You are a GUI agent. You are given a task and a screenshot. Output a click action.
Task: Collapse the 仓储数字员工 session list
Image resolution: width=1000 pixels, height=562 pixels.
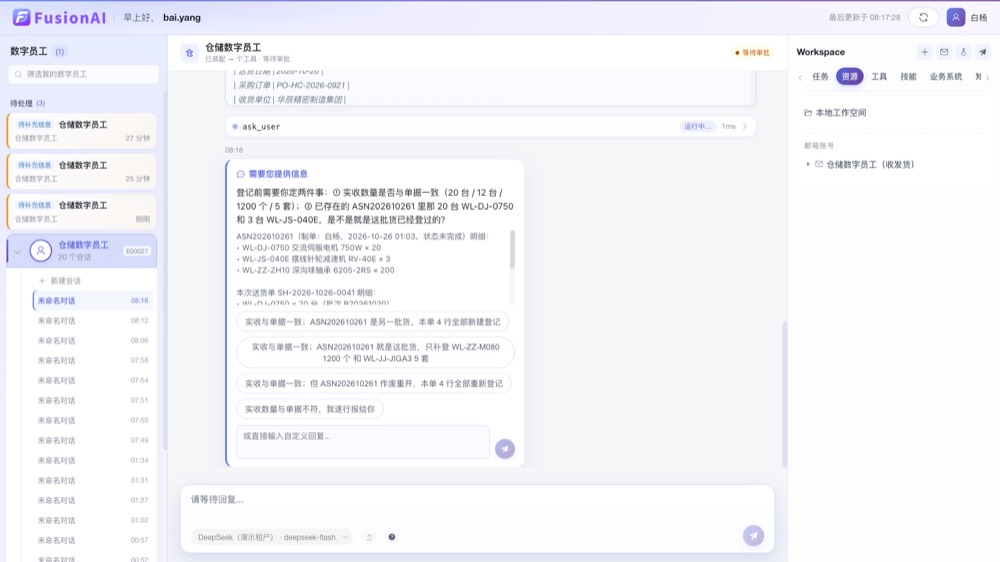coord(18,251)
